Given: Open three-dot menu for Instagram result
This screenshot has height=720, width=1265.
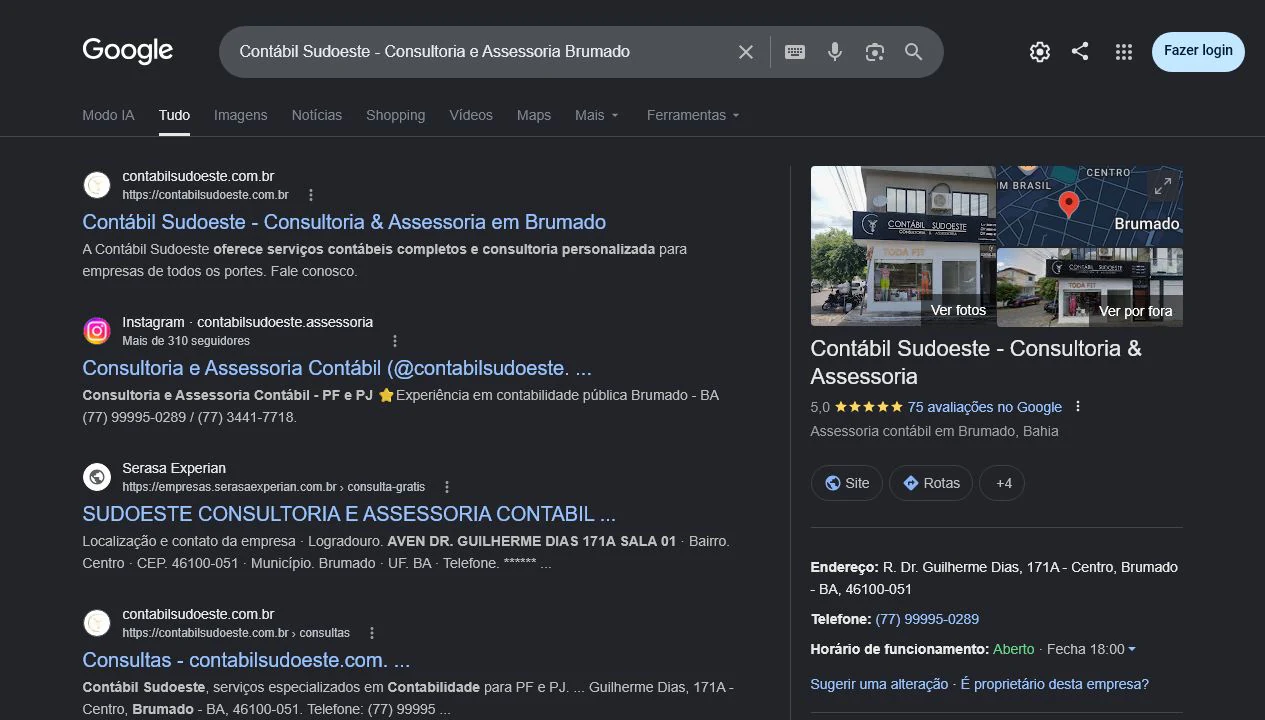Looking at the screenshot, I should [x=395, y=341].
